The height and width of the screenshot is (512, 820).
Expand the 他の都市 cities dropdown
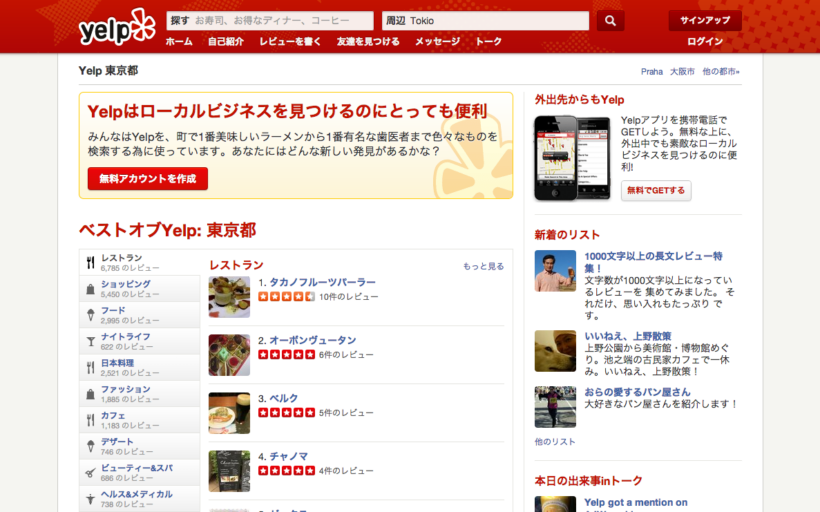click(x=720, y=72)
